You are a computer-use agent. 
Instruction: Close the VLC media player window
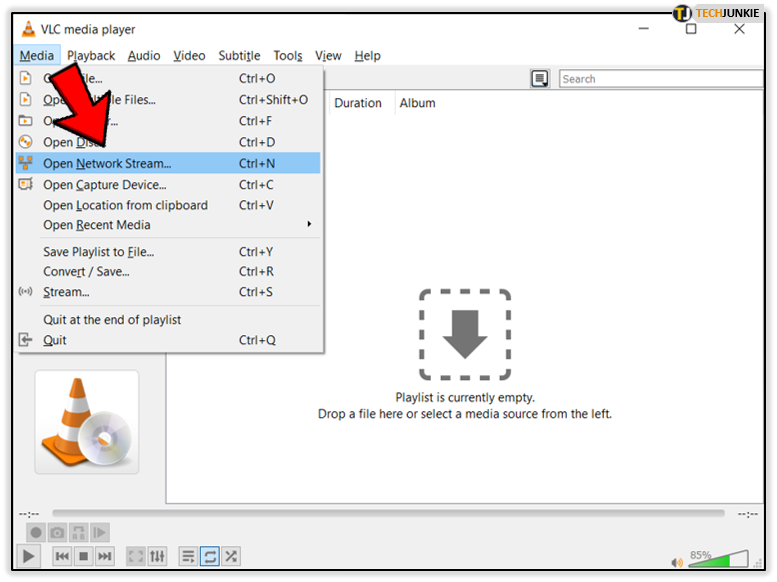point(739,29)
